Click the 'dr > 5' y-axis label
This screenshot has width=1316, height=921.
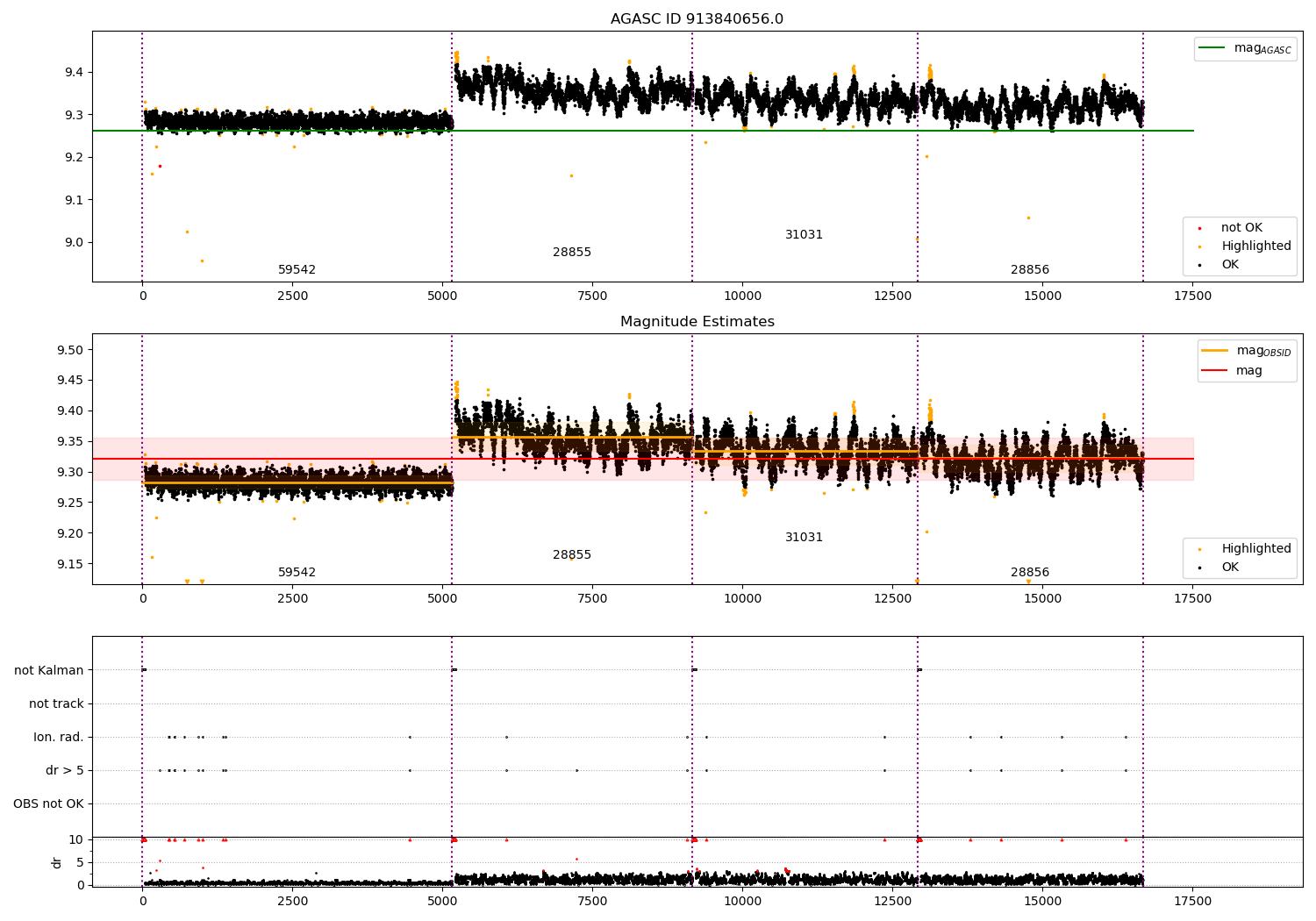(x=65, y=770)
